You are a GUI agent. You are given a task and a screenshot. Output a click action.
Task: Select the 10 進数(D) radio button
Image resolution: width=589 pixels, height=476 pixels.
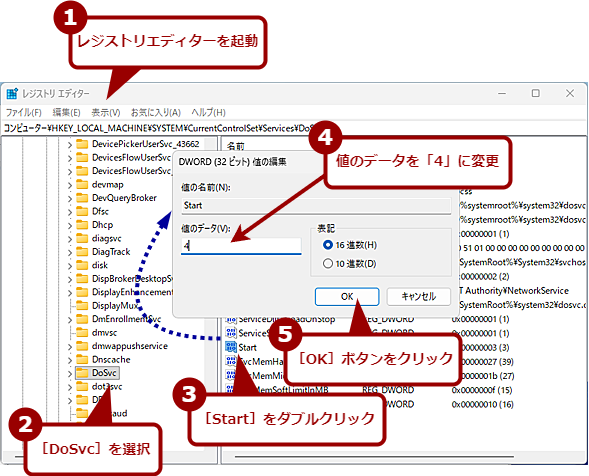[328, 263]
